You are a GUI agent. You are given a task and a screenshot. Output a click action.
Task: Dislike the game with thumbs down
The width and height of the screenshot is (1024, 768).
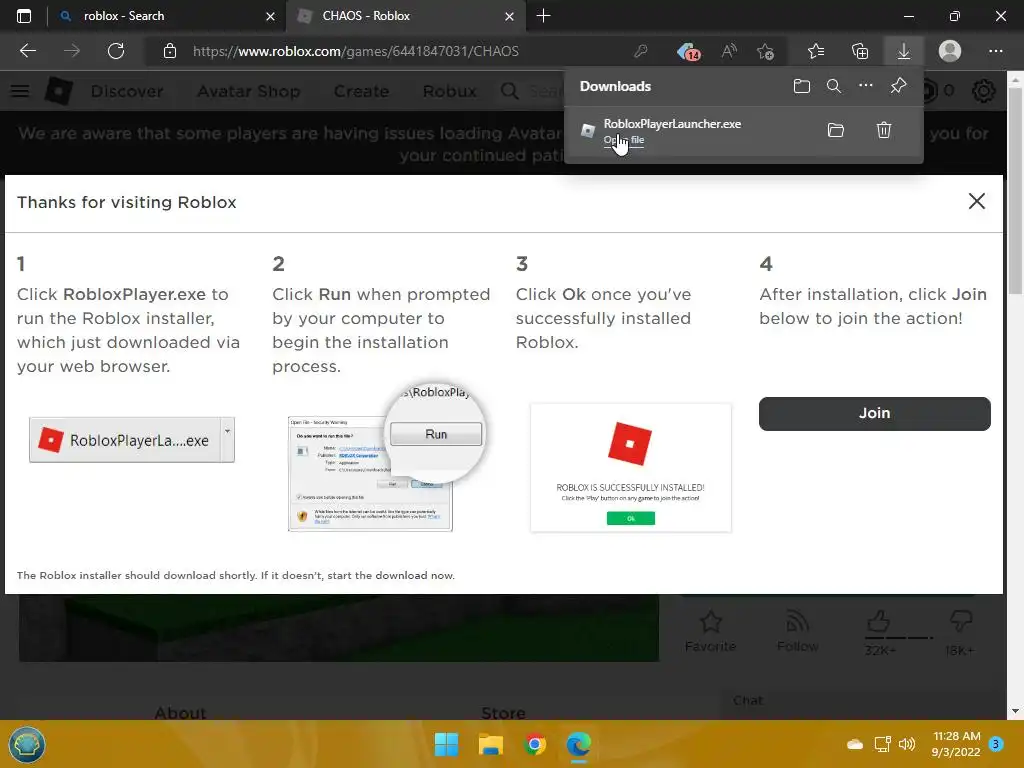(960, 621)
